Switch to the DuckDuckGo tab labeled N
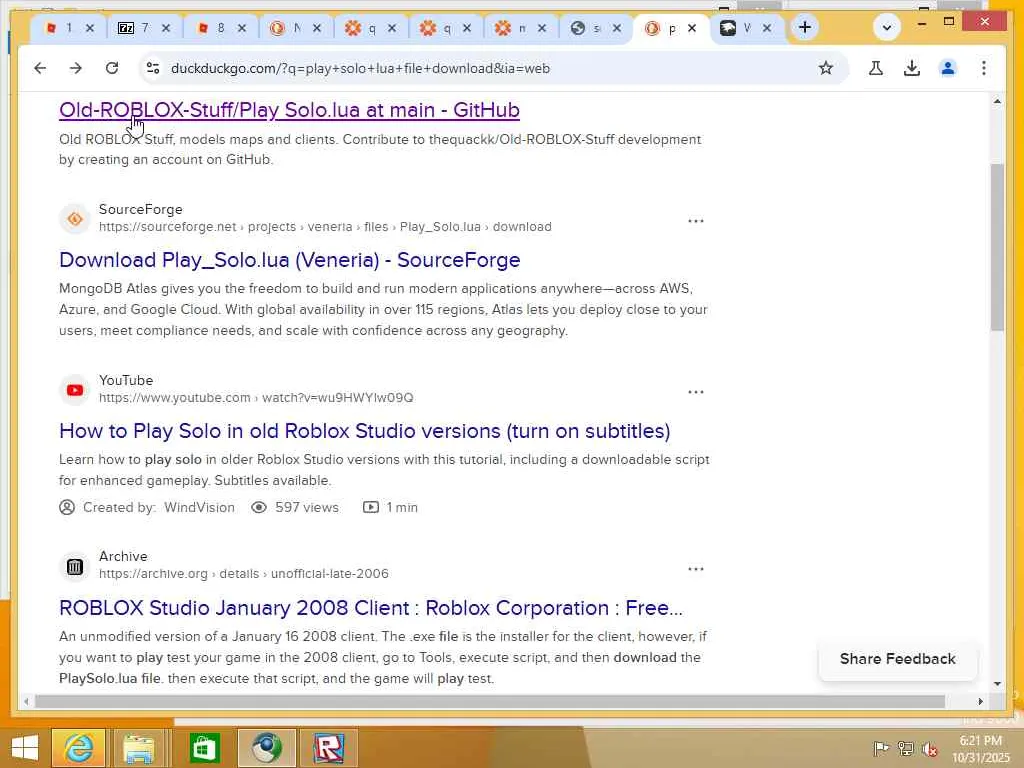Image resolution: width=1024 pixels, height=768 pixels. pos(287,28)
